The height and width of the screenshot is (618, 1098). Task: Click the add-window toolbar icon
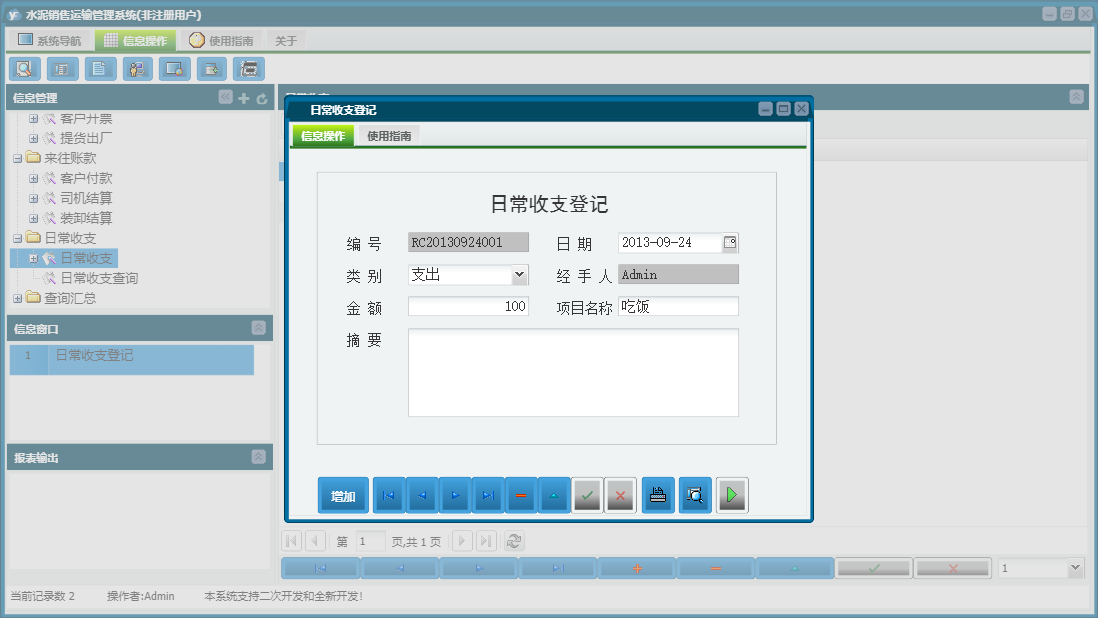click(x=211, y=69)
